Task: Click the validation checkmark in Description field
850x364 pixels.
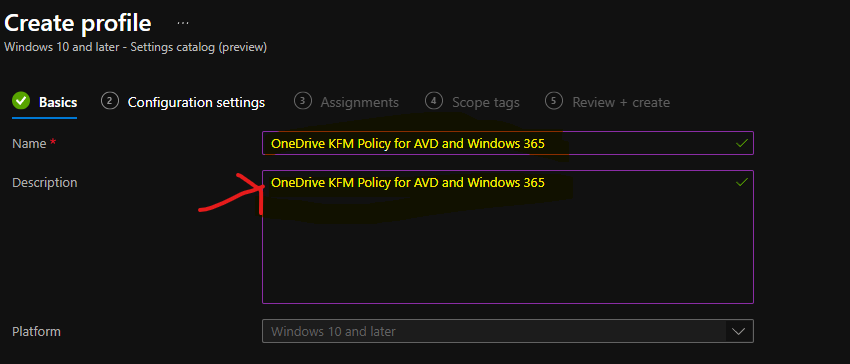Action: point(742,182)
